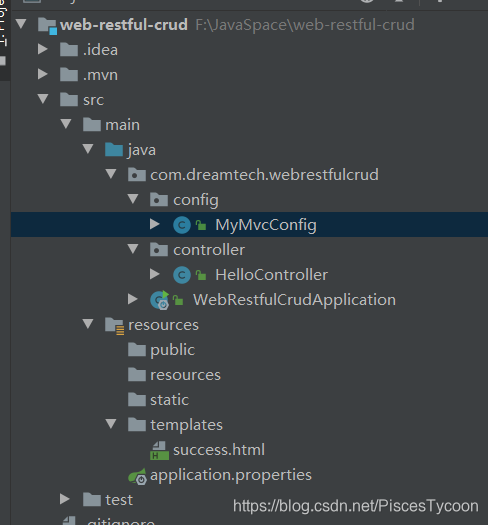
Task: Select the test folder label
Action: 119,500
